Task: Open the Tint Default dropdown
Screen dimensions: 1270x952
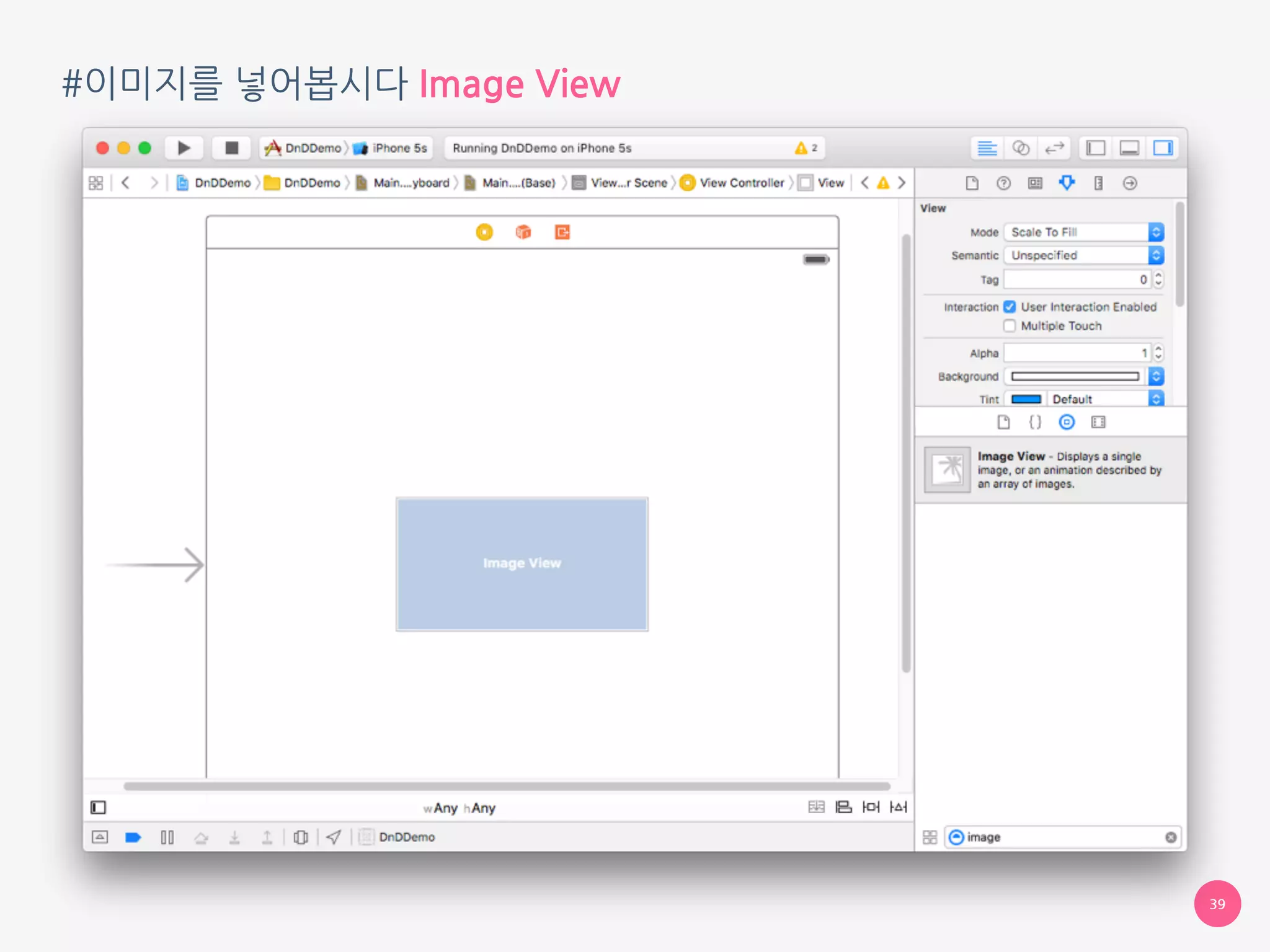Action: coord(1106,399)
